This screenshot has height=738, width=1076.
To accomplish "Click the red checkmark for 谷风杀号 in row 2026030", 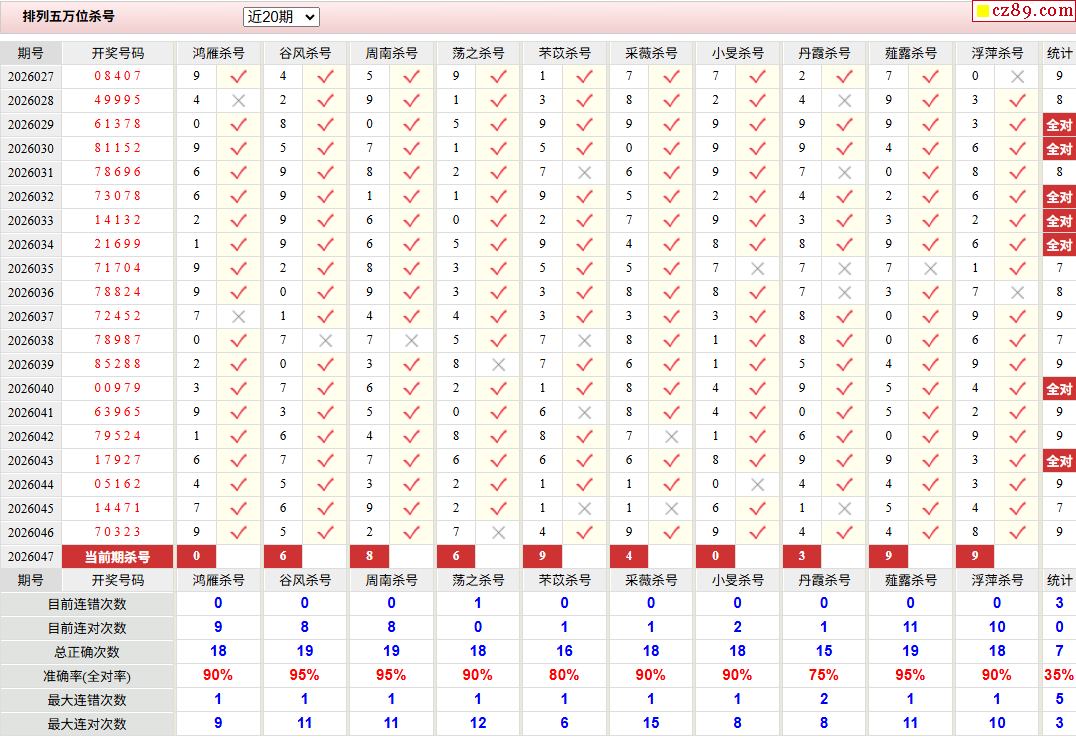I will [x=325, y=149].
